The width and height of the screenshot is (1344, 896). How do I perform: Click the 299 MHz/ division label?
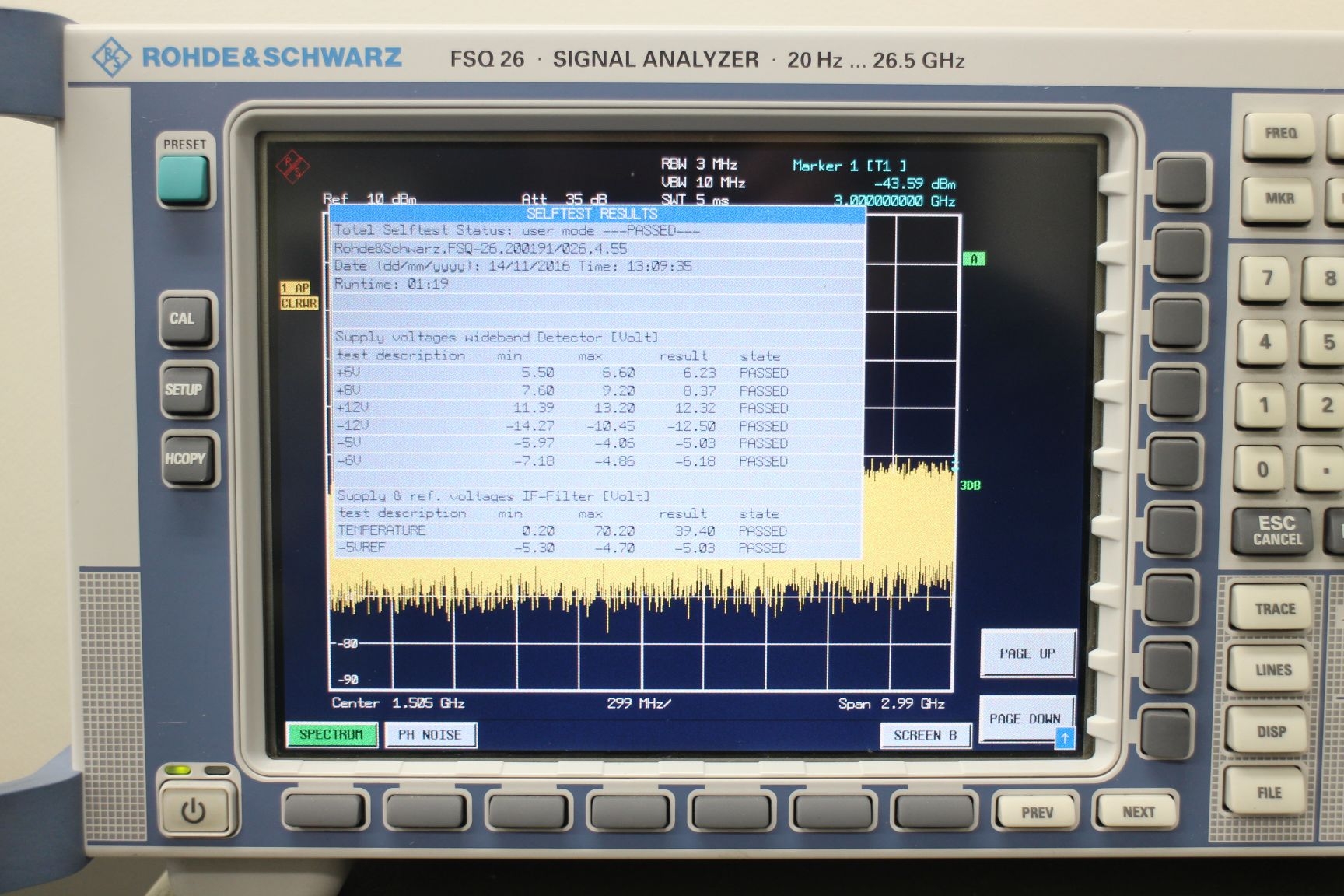tap(639, 704)
